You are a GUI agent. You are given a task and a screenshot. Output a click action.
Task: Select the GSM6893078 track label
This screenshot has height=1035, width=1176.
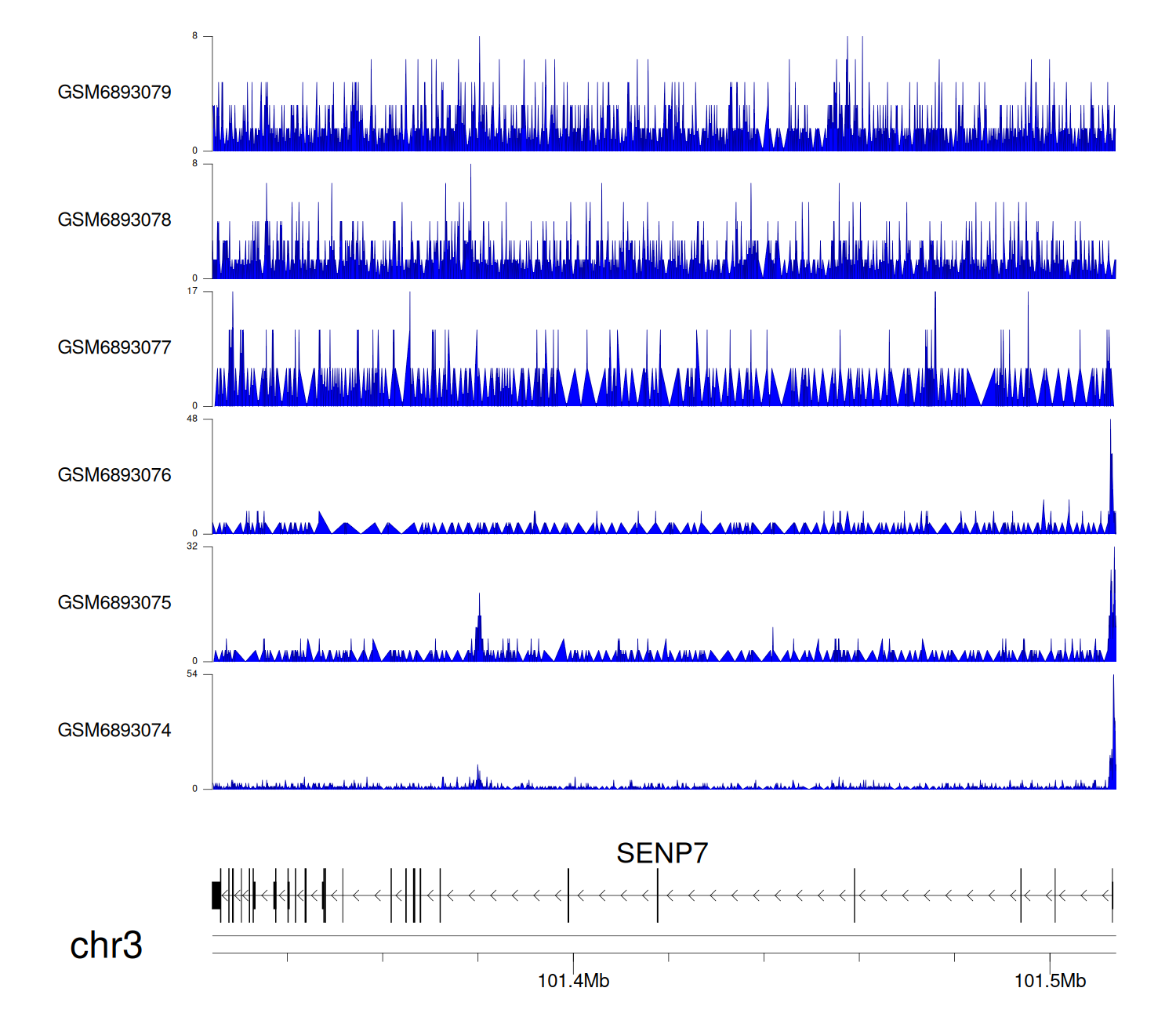[114, 220]
